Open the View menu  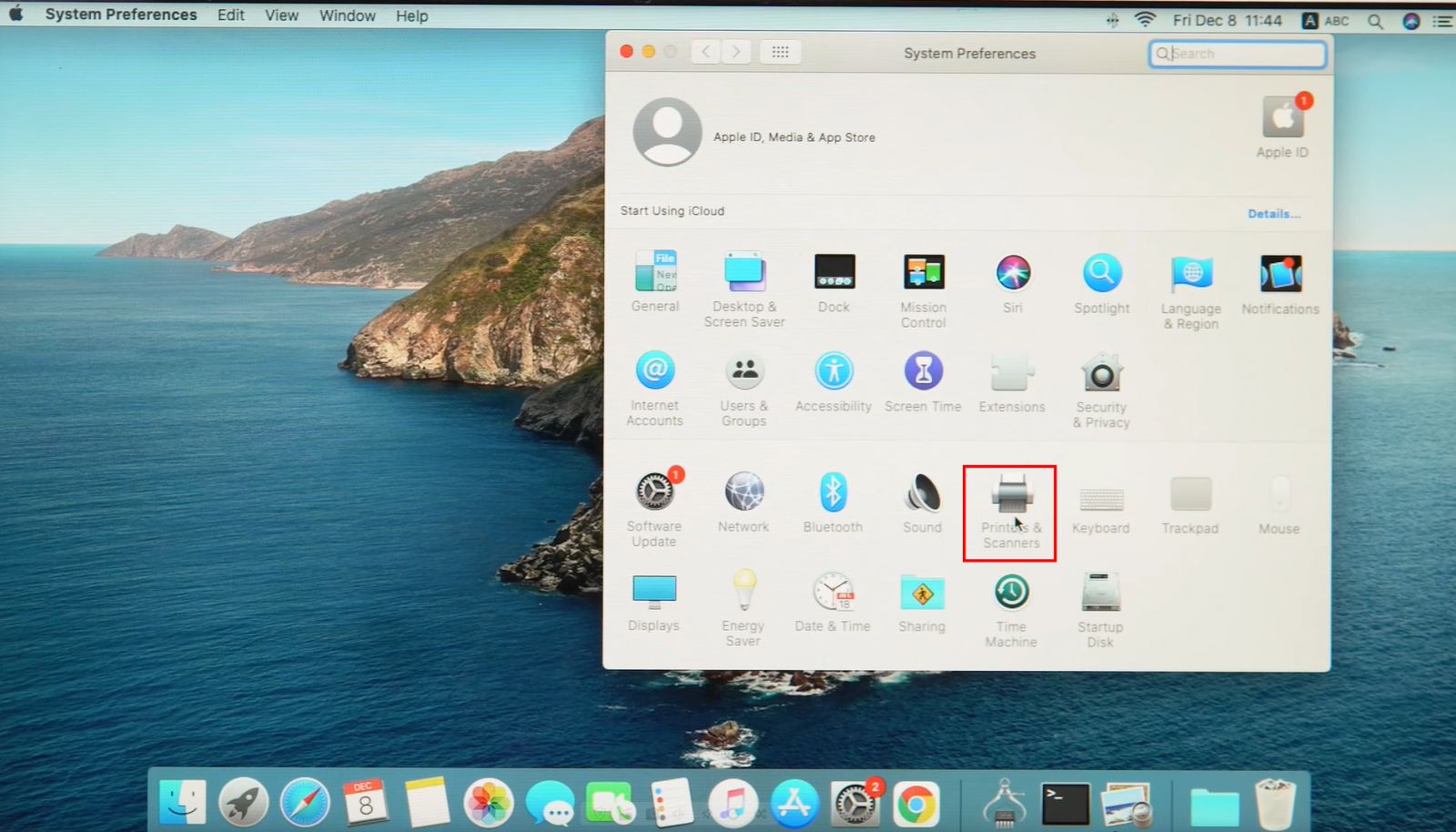282,15
